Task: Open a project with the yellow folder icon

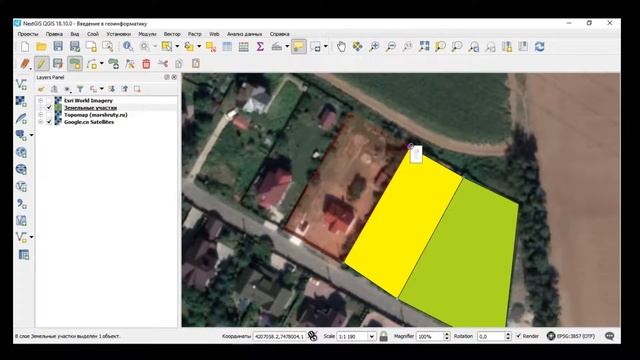Action: click(x=41, y=47)
